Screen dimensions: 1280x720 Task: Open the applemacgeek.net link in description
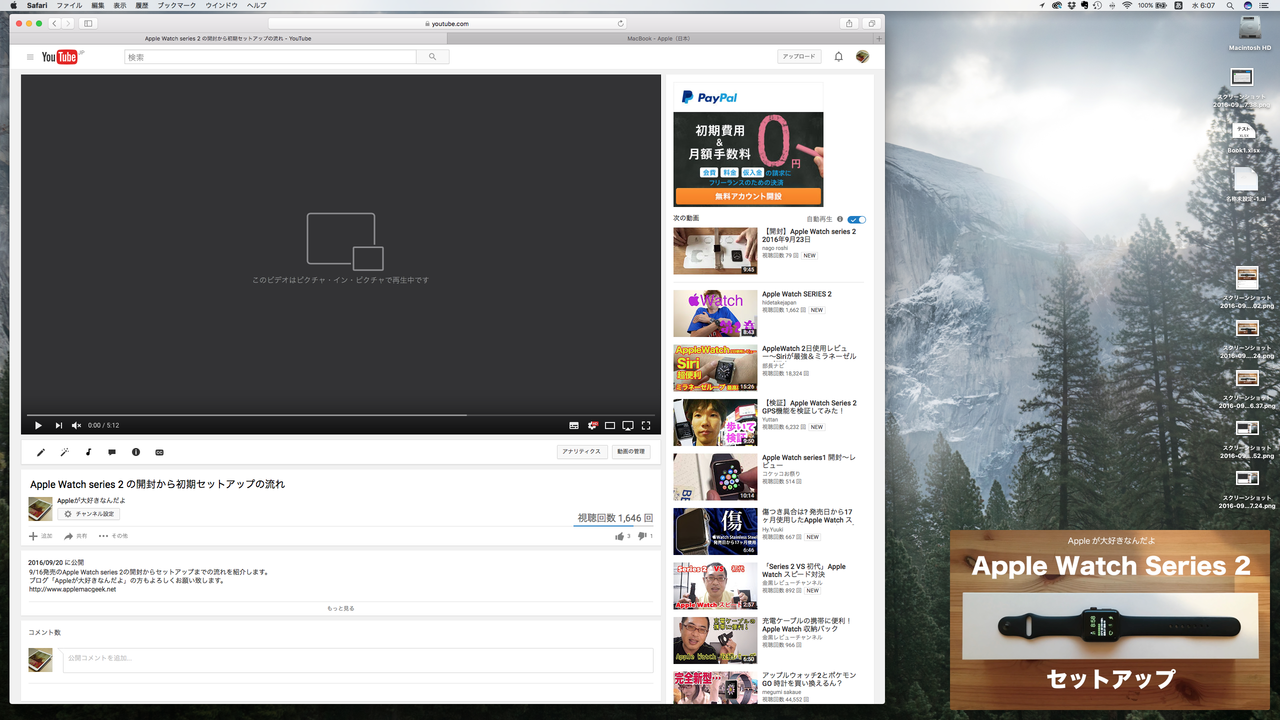pos(72,589)
